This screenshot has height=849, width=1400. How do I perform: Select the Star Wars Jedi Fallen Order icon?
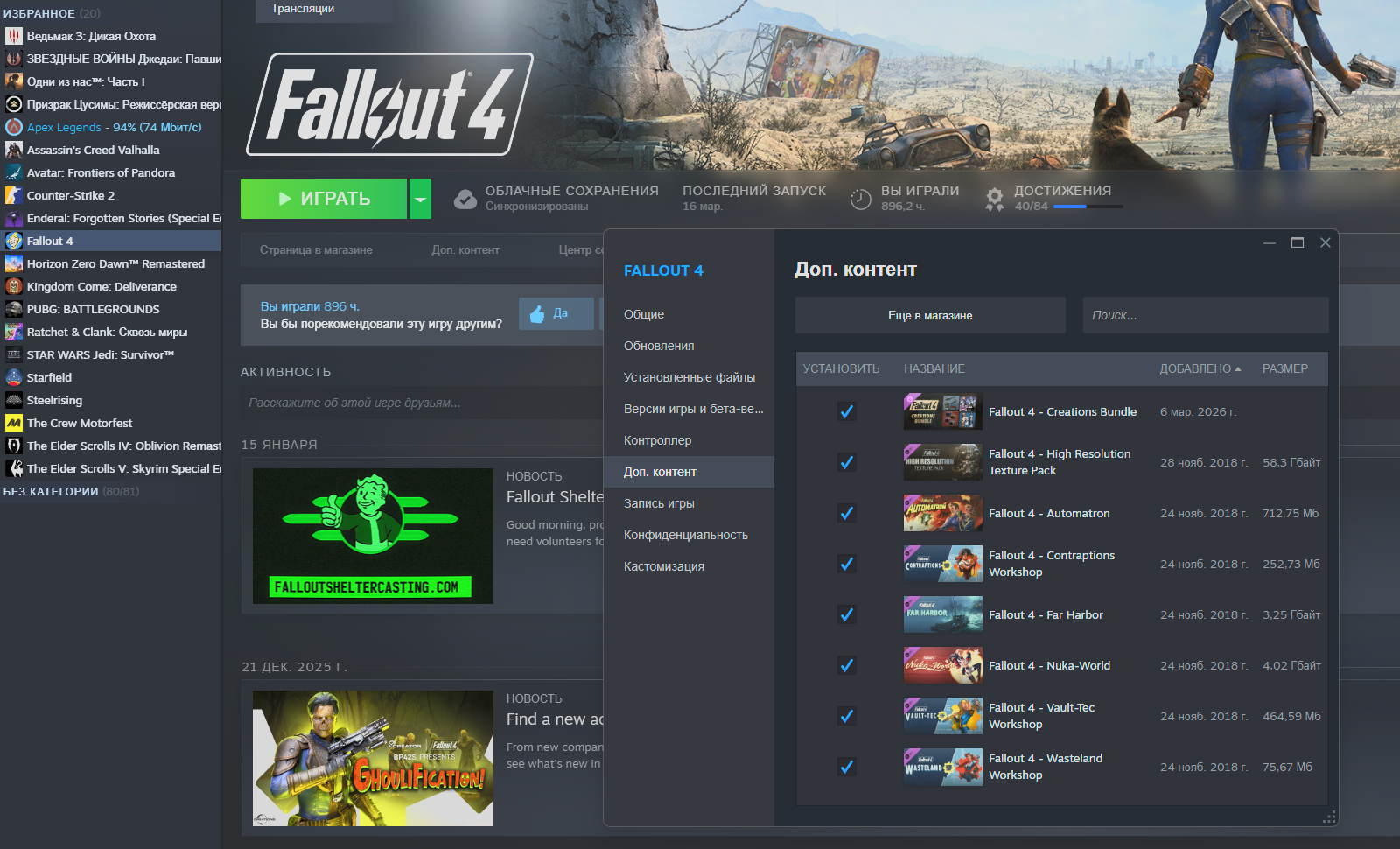(x=13, y=59)
